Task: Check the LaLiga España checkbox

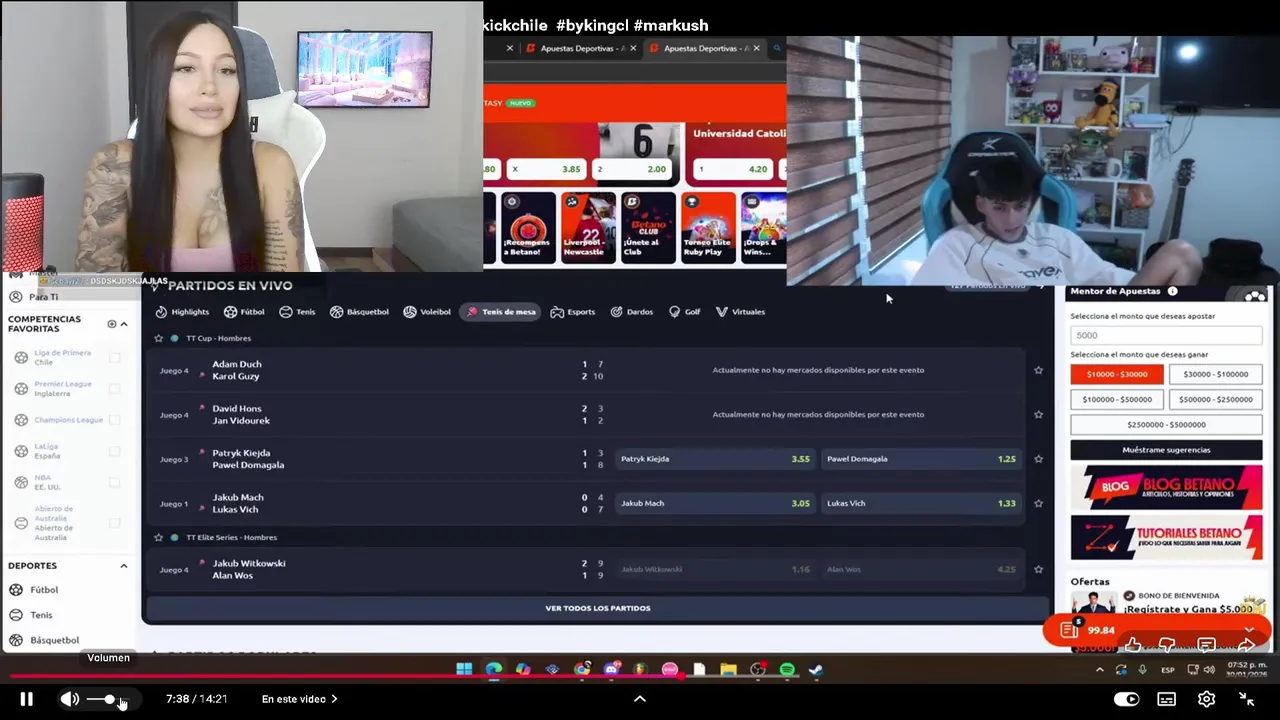Action: pos(114,451)
